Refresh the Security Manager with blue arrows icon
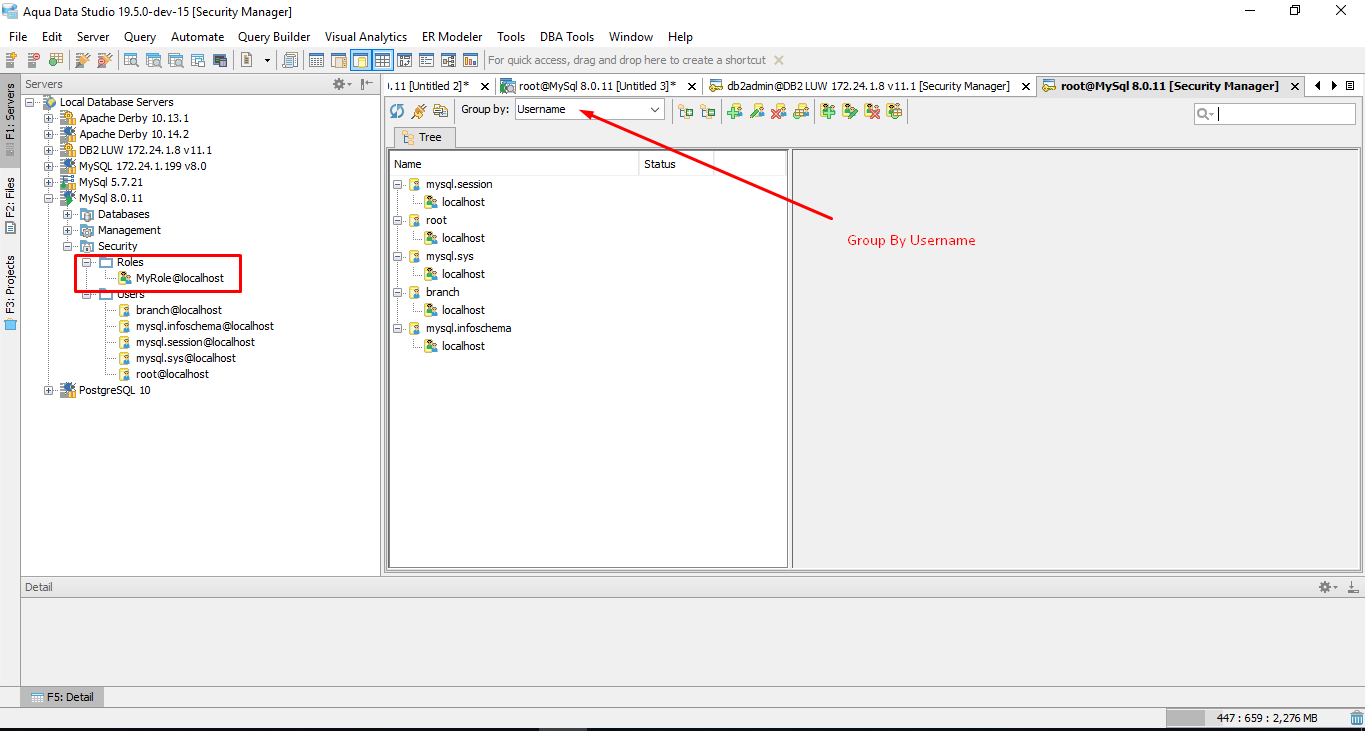The height and width of the screenshot is (731, 1365). coord(397,110)
